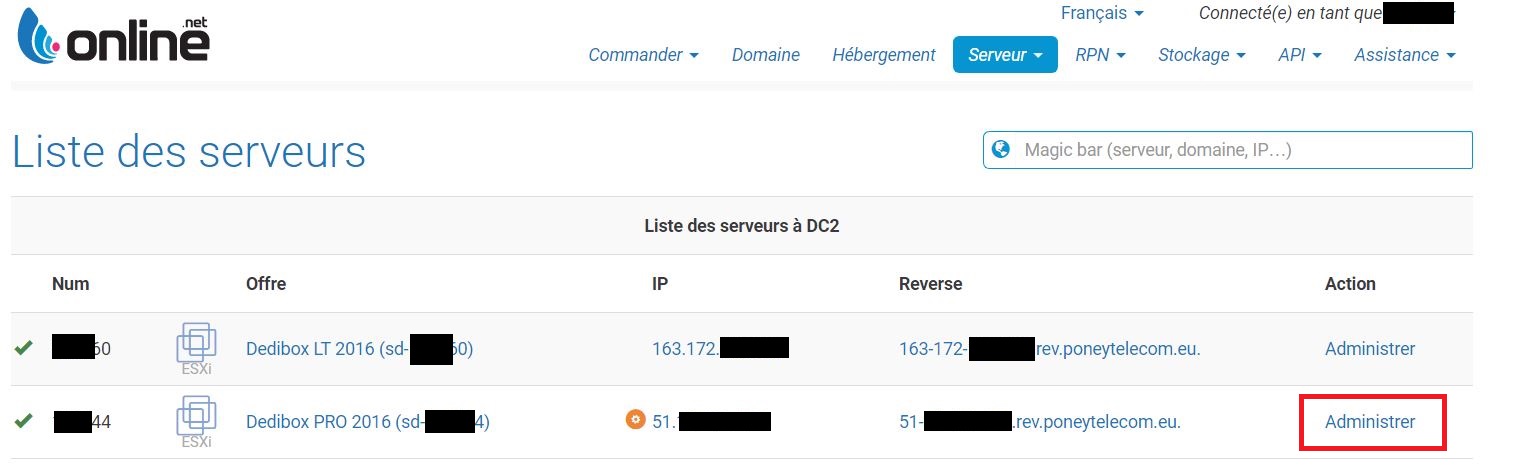Open the 51- reverse poneytelecom link
Image resolution: width=1513 pixels, height=473 pixels.
[1040, 422]
